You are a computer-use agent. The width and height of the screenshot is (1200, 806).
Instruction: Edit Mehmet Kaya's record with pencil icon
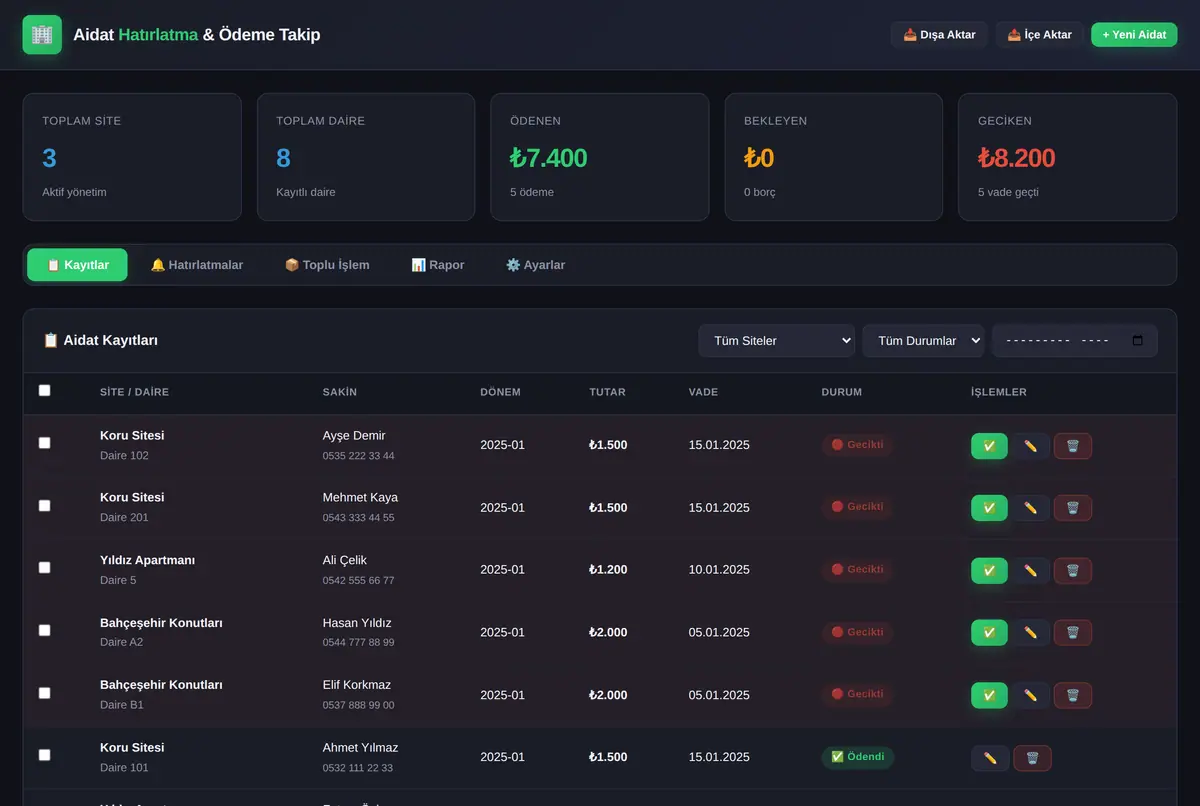1031,508
